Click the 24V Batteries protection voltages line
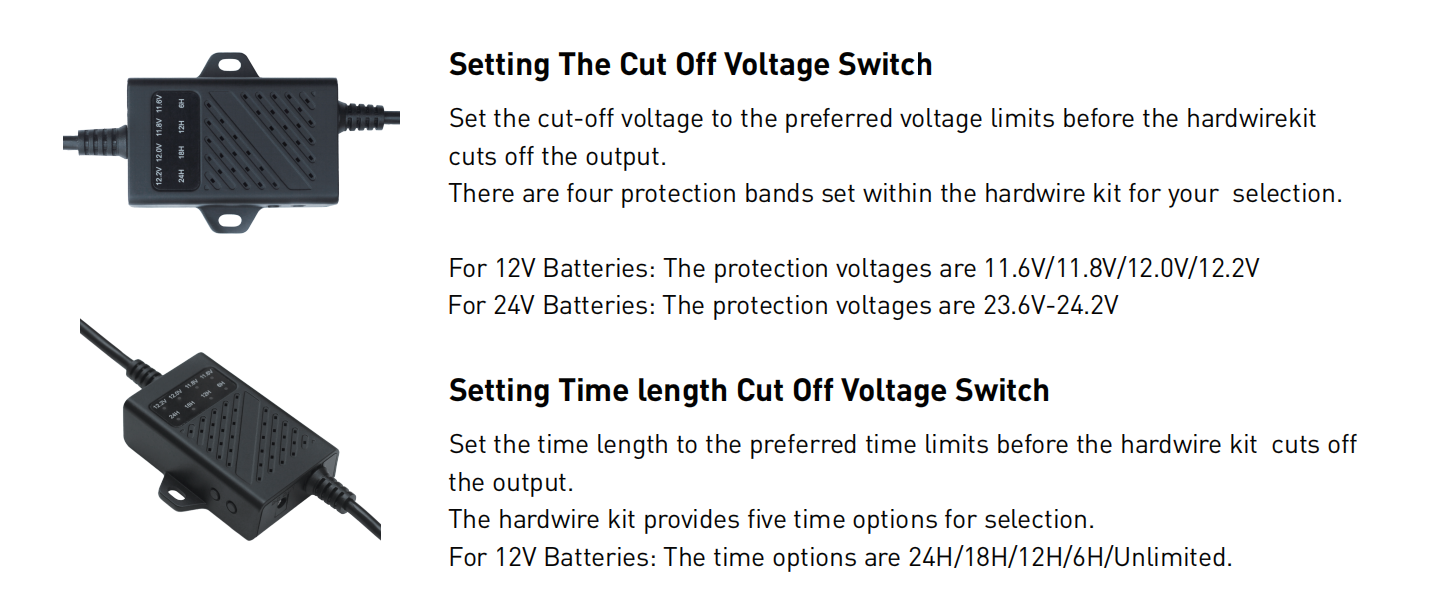 pos(783,305)
